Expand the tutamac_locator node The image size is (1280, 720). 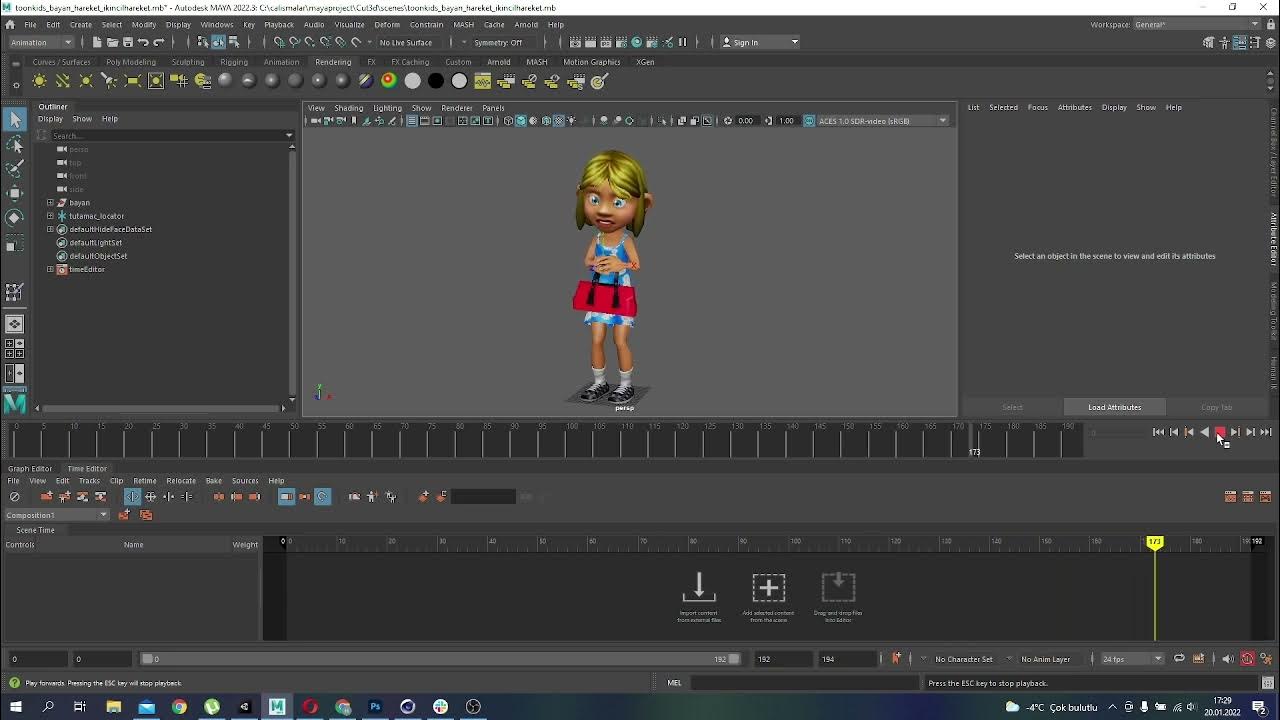tap(50, 216)
